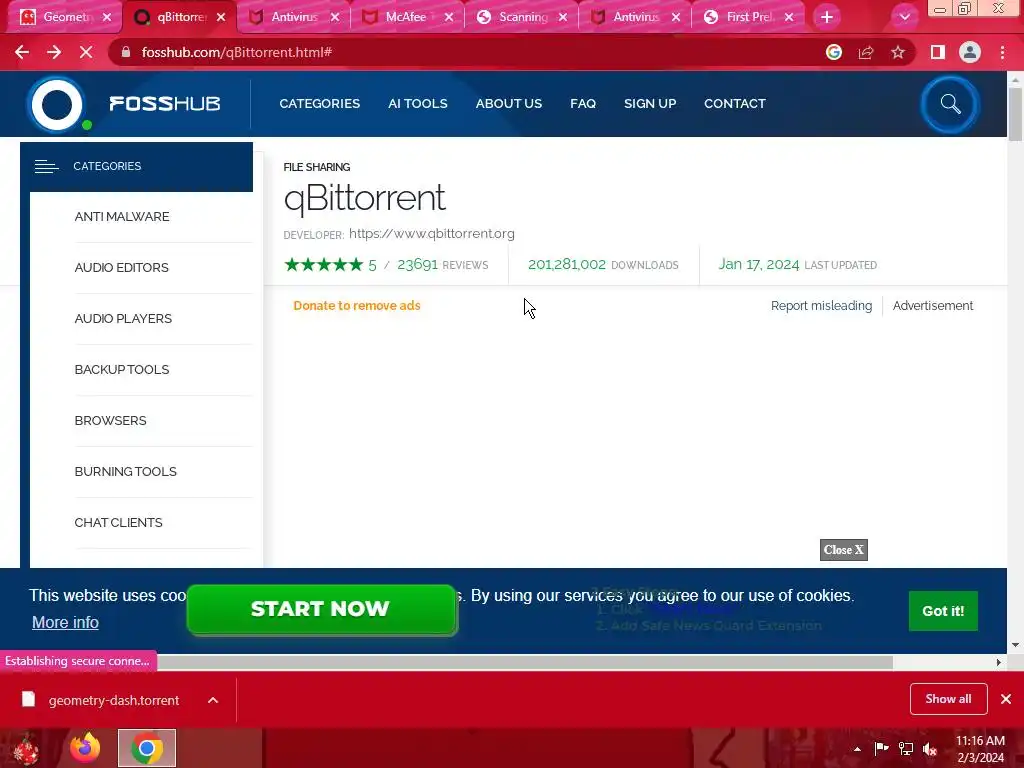This screenshot has height=768, width=1024.
Task: Open a new tab with plus button
Action: click(827, 17)
